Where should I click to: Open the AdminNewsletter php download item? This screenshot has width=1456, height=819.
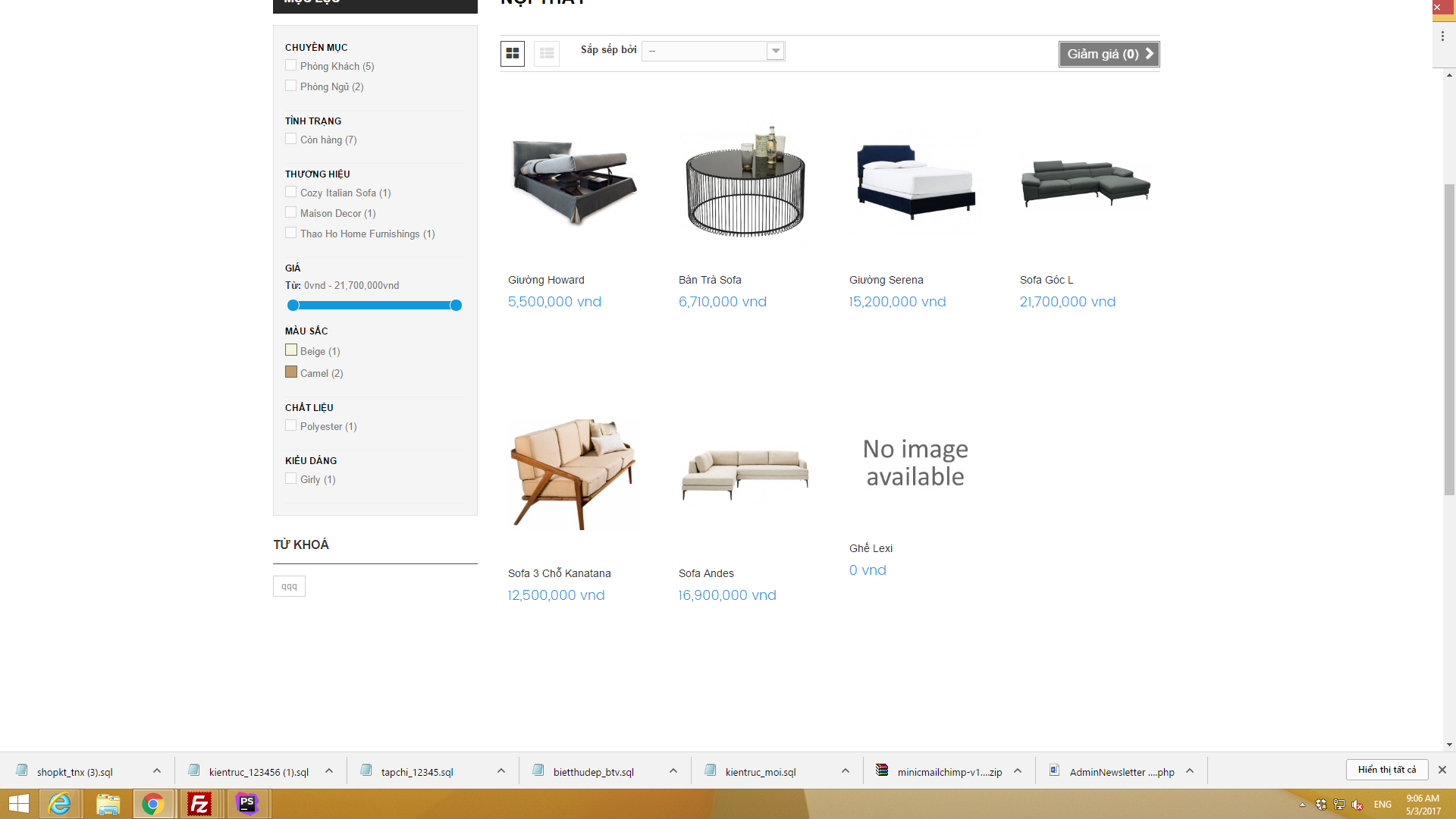[1121, 772]
